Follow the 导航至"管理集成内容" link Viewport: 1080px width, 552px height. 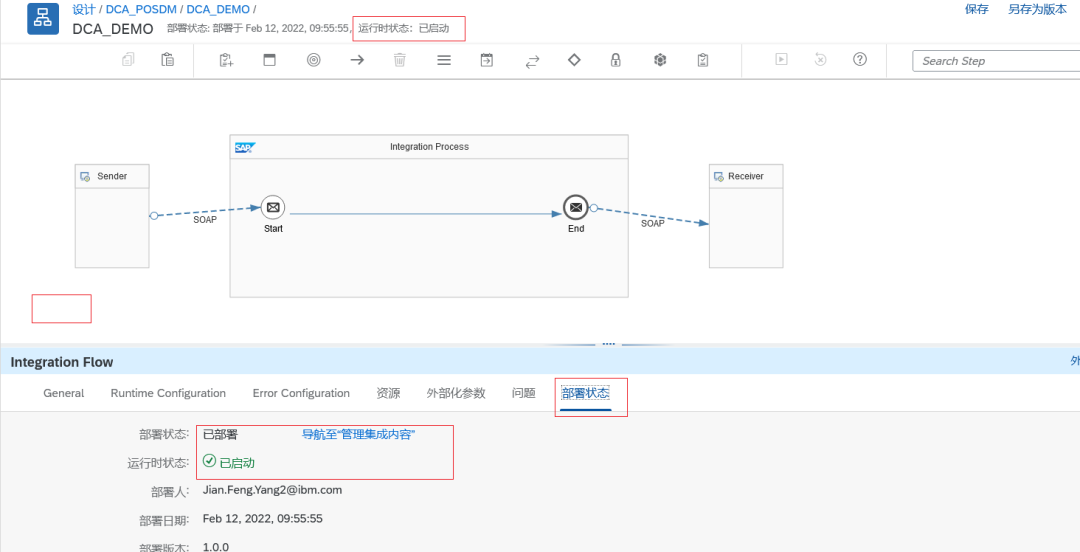point(359,435)
